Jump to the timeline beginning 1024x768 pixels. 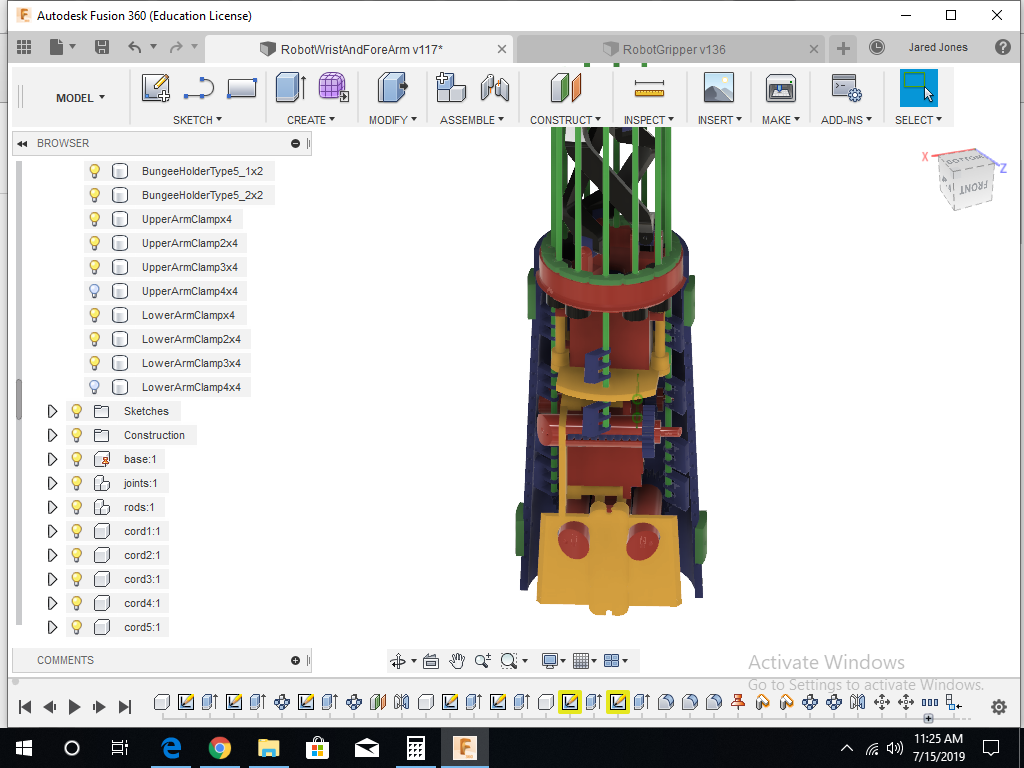pyautogui.click(x=25, y=707)
